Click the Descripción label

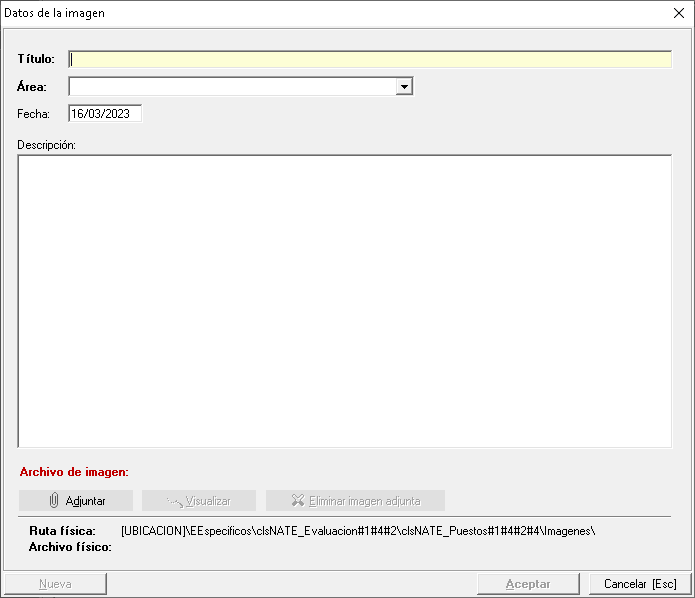click(47, 145)
